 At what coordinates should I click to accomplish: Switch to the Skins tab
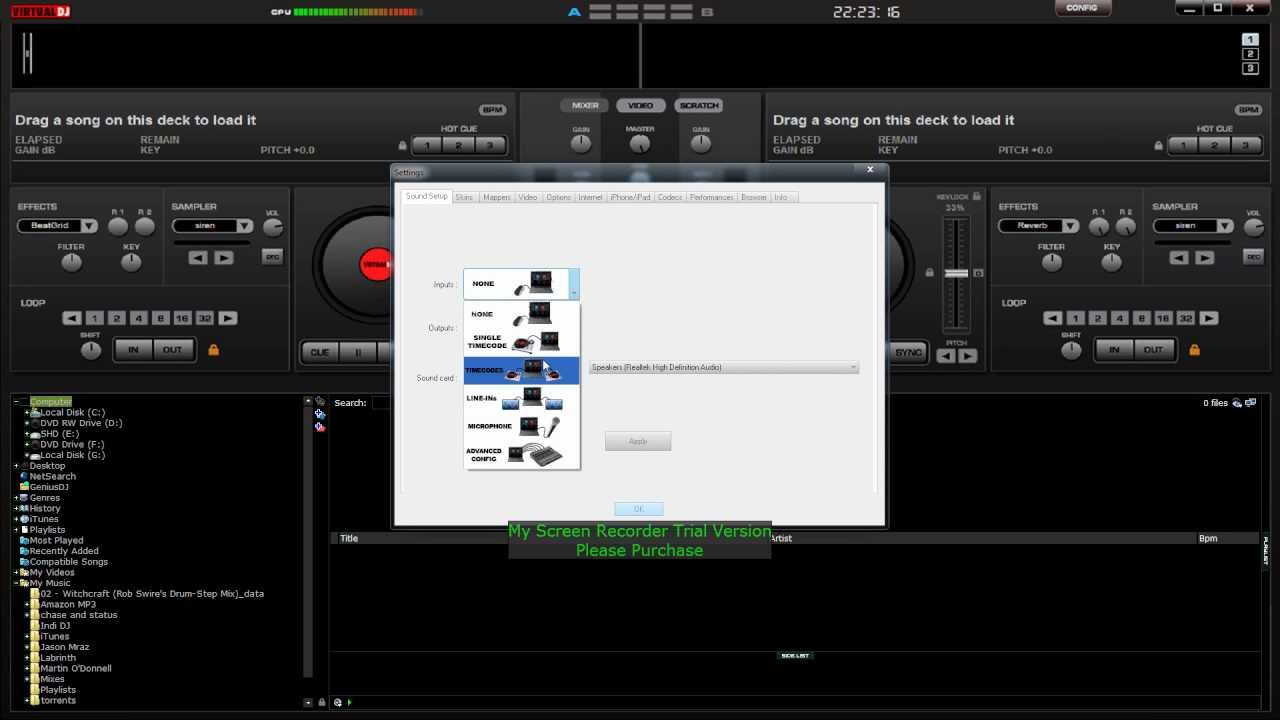click(464, 197)
